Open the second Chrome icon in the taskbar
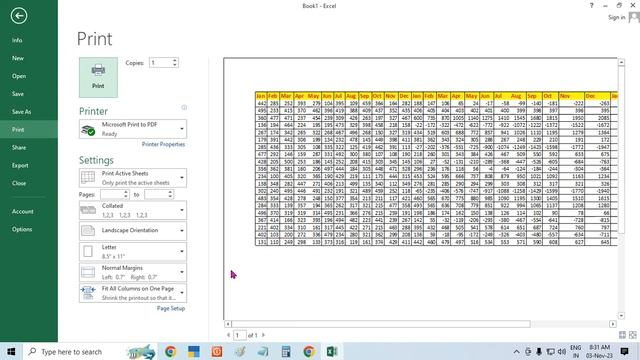The width and height of the screenshot is (640, 360). coord(309,351)
